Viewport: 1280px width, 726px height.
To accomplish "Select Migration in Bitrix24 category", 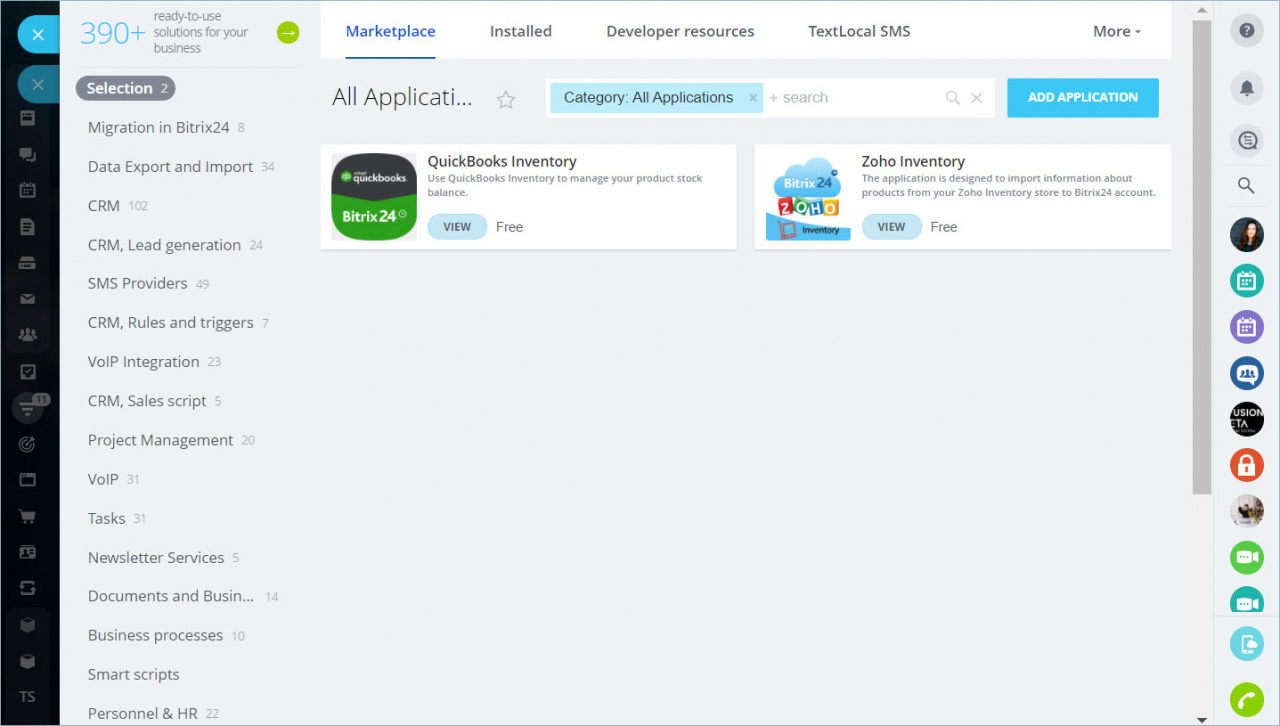I will (x=159, y=128).
